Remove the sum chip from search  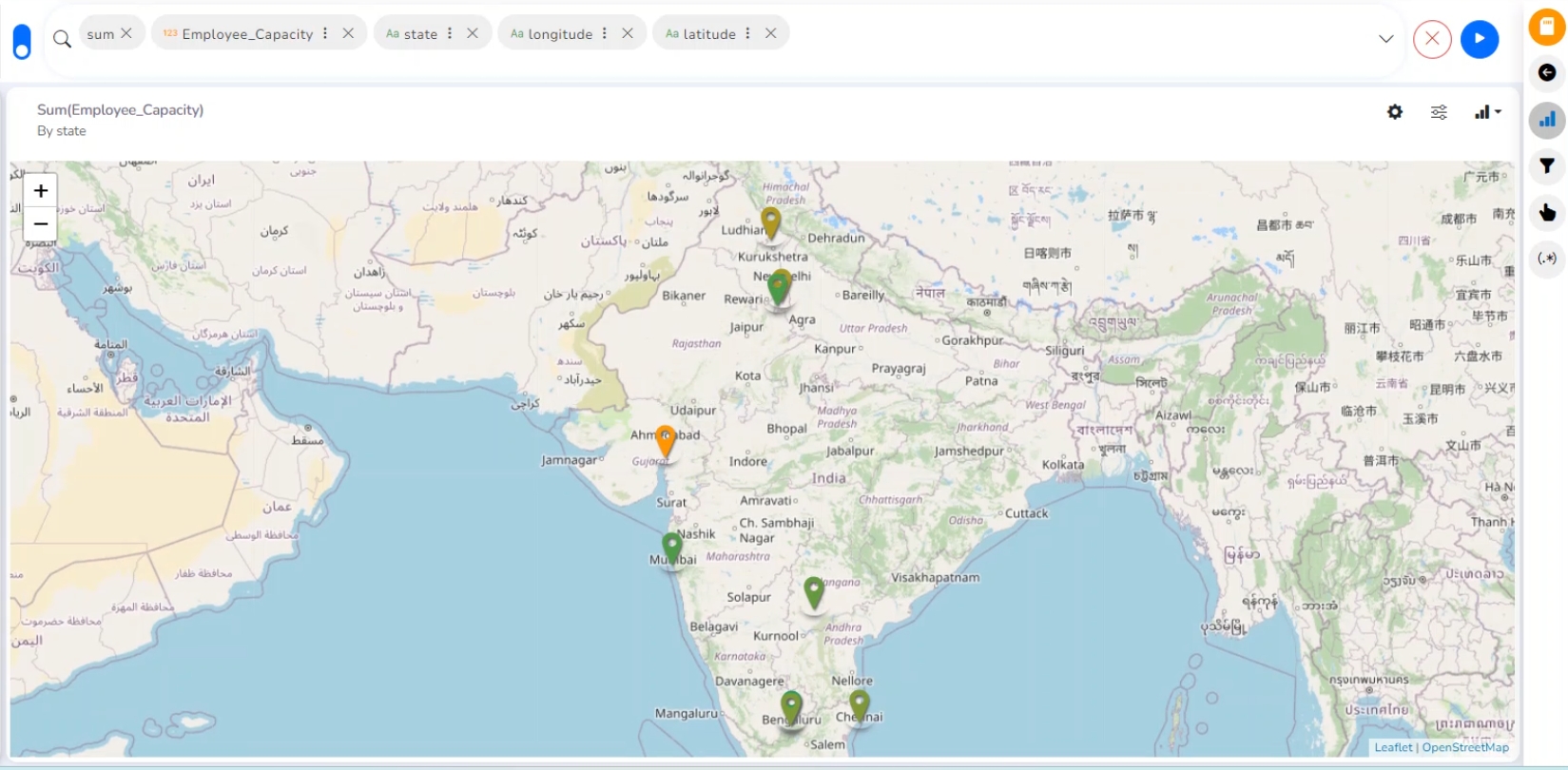(x=126, y=33)
